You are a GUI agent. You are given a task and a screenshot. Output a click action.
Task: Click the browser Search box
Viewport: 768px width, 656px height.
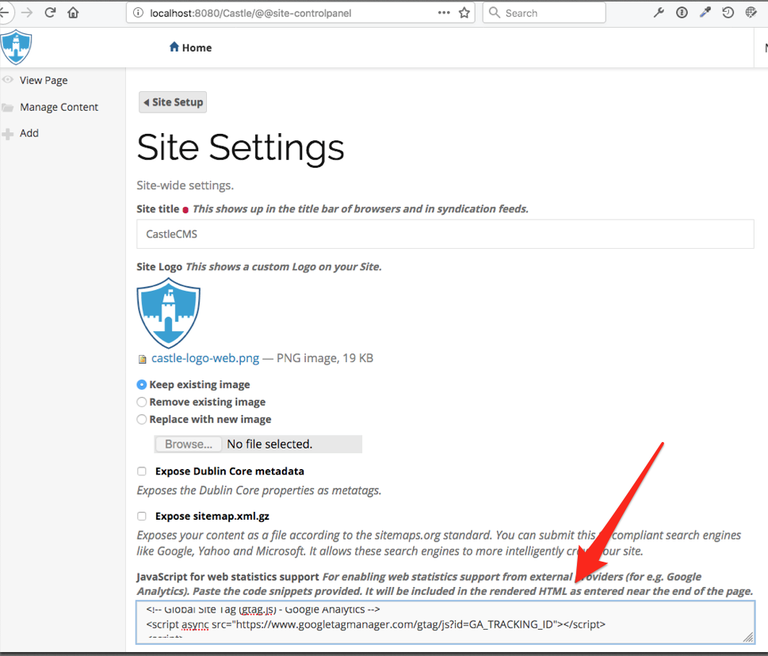(544, 13)
